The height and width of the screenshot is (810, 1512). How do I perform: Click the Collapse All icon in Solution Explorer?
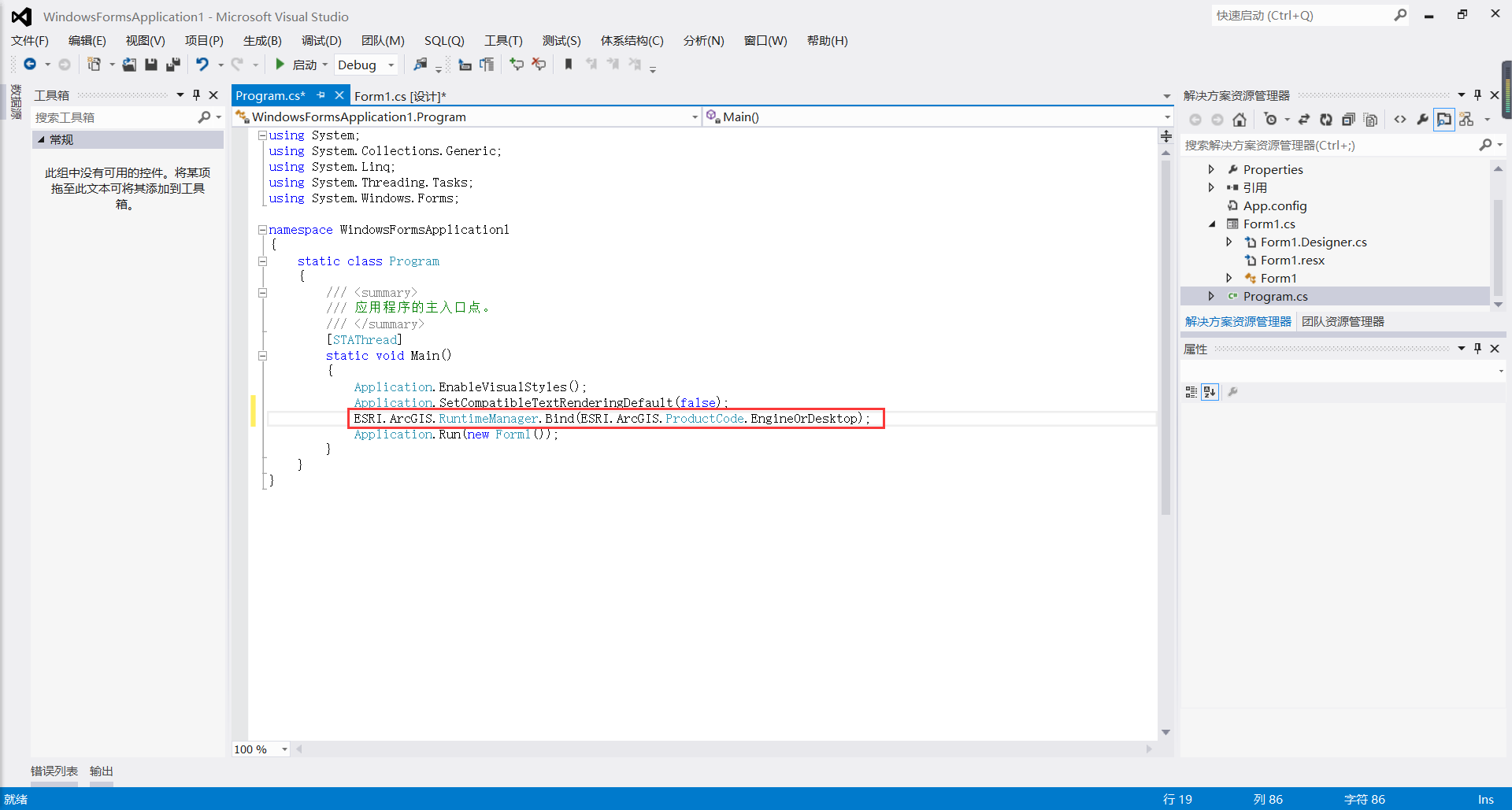click(1348, 120)
